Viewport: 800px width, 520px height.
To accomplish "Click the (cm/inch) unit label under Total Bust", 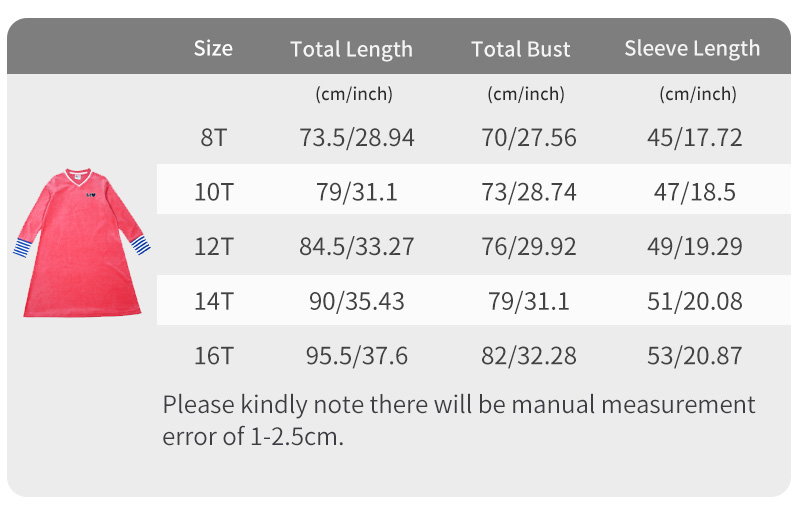I will (x=526, y=95).
